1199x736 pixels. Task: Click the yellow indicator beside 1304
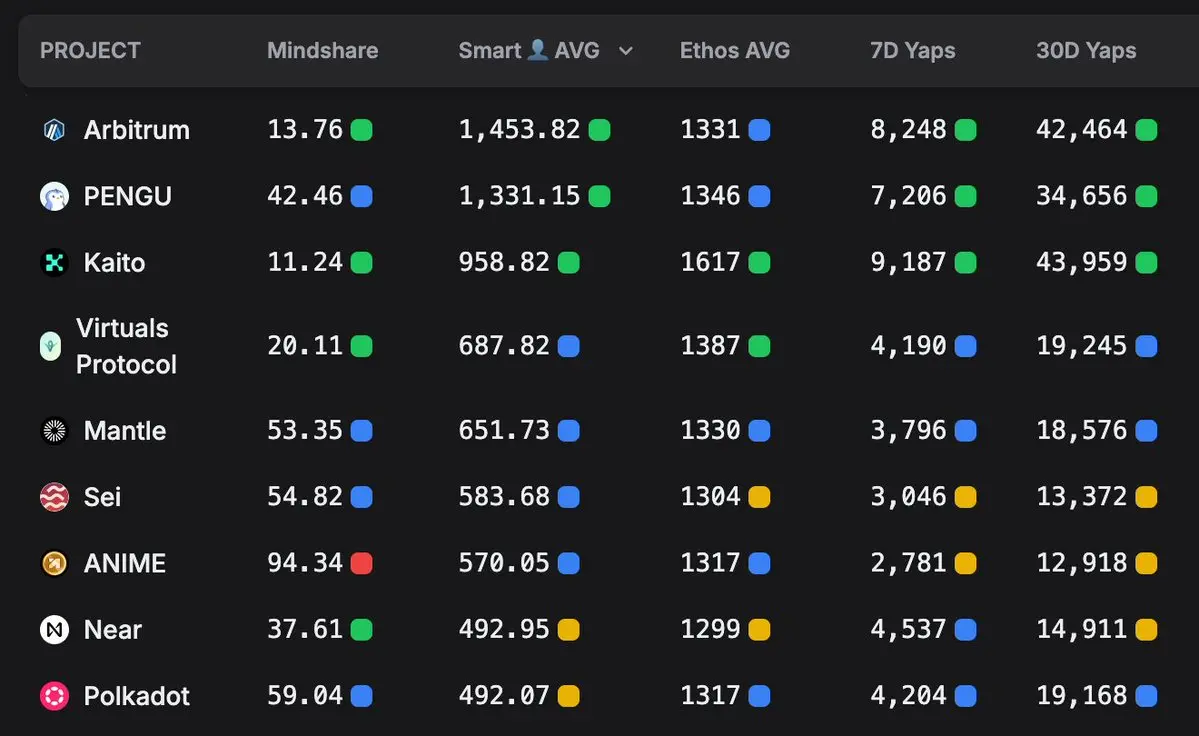[759, 498]
